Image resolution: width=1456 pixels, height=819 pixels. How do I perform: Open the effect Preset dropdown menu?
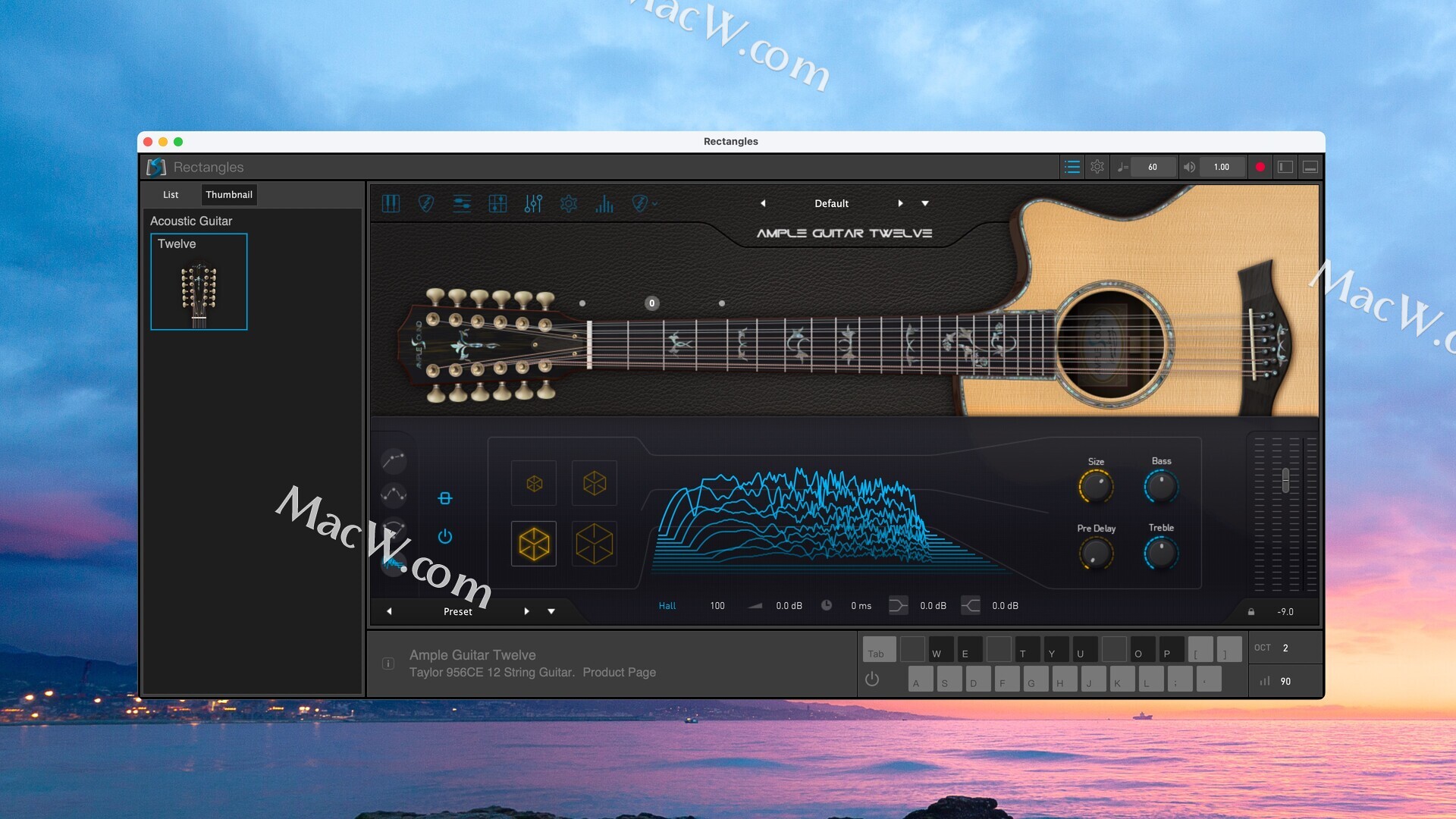click(x=551, y=611)
